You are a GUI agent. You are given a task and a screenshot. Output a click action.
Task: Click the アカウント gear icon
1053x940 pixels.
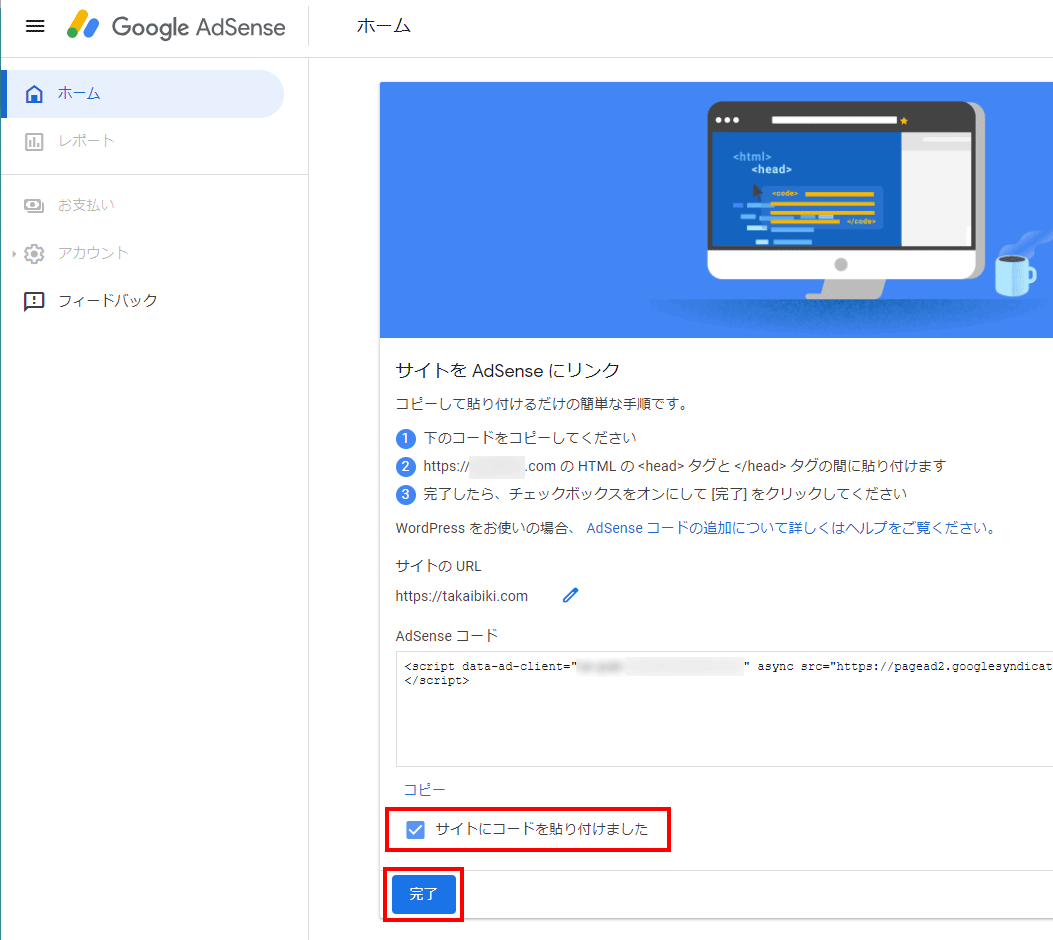click(x=34, y=253)
